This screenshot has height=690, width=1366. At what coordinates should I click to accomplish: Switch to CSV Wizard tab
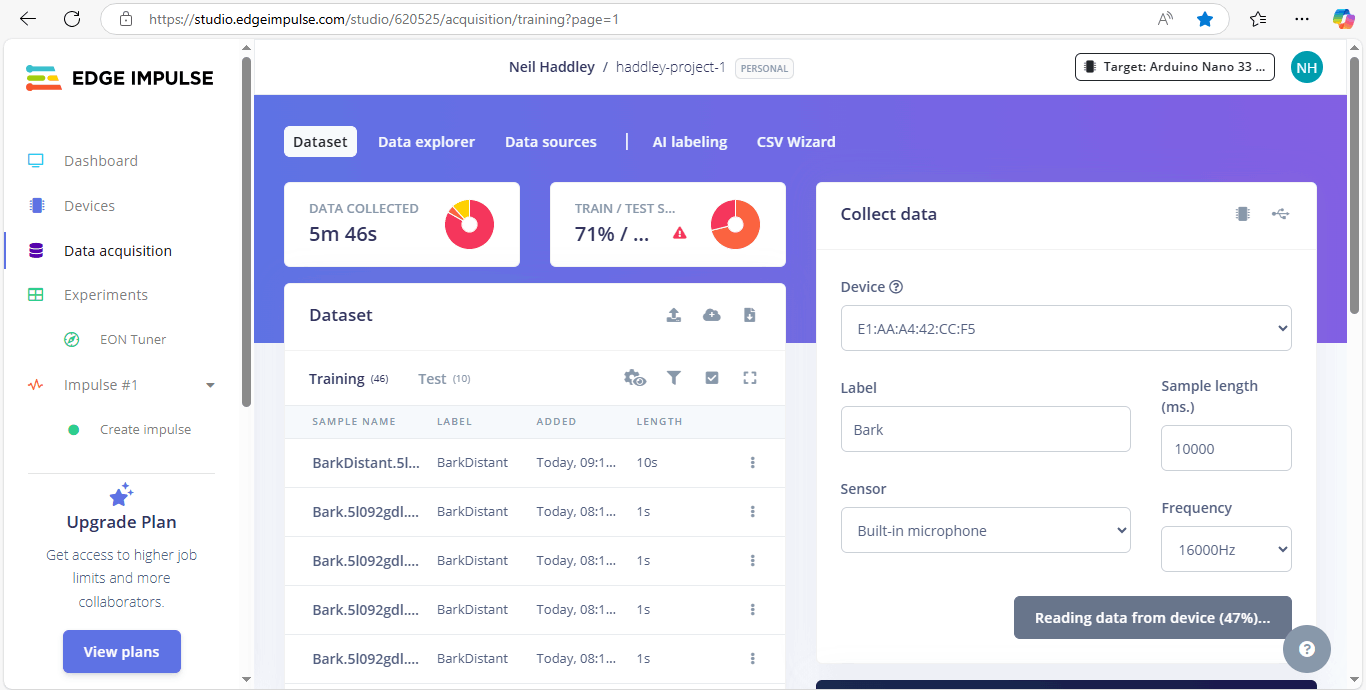pos(796,142)
